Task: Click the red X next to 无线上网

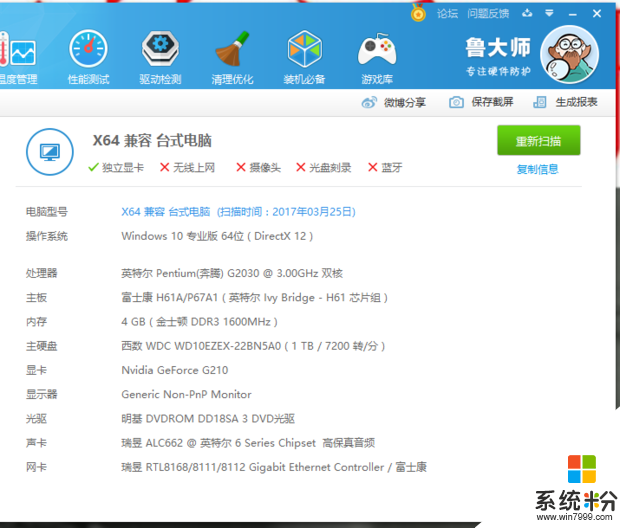Action: click(164, 167)
